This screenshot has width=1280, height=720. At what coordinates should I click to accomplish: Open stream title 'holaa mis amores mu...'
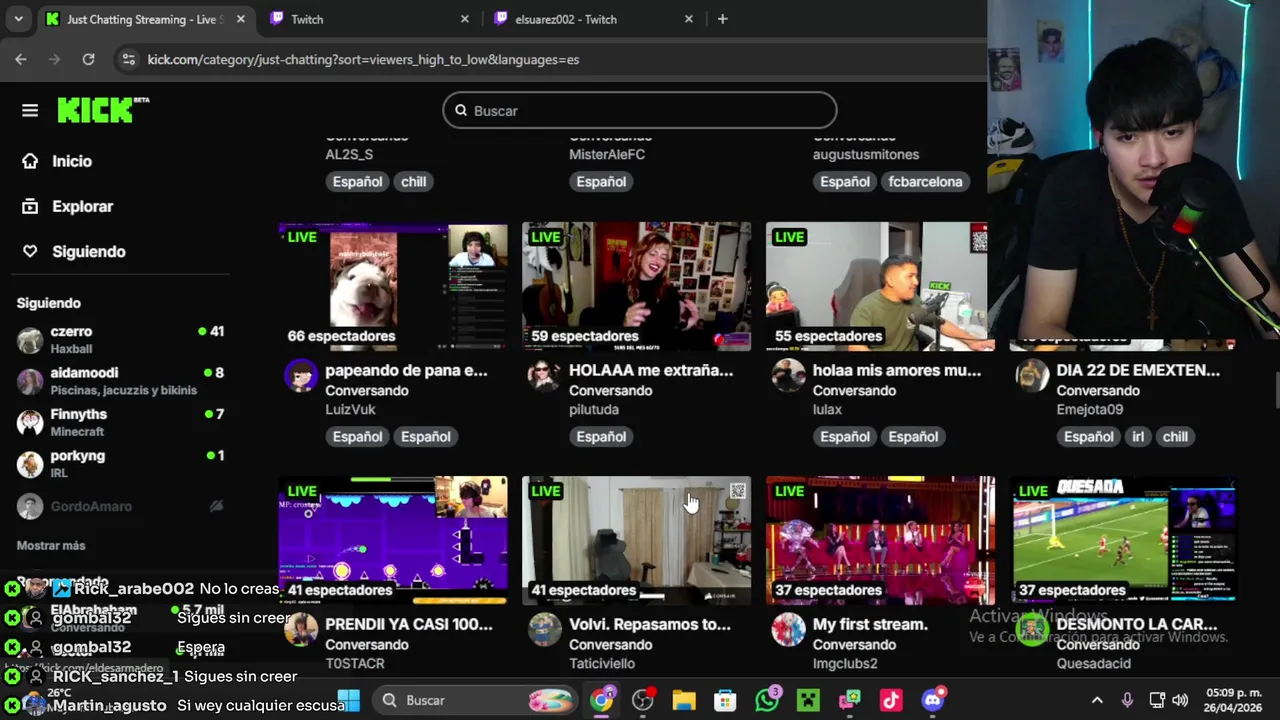pos(895,370)
